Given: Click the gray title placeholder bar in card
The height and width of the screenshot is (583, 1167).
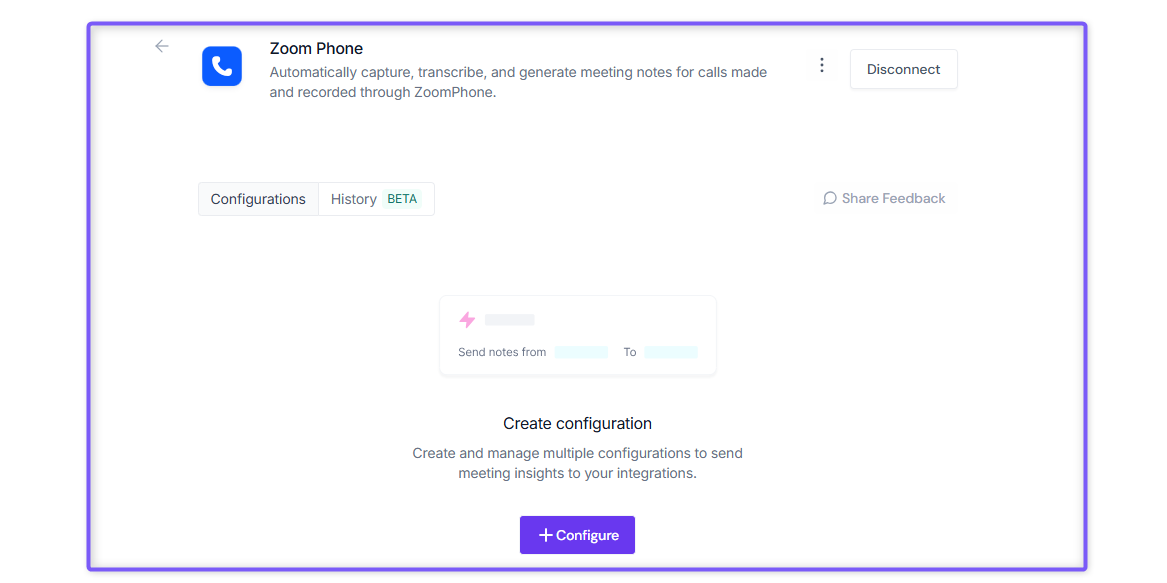Looking at the screenshot, I should [x=510, y=320].
